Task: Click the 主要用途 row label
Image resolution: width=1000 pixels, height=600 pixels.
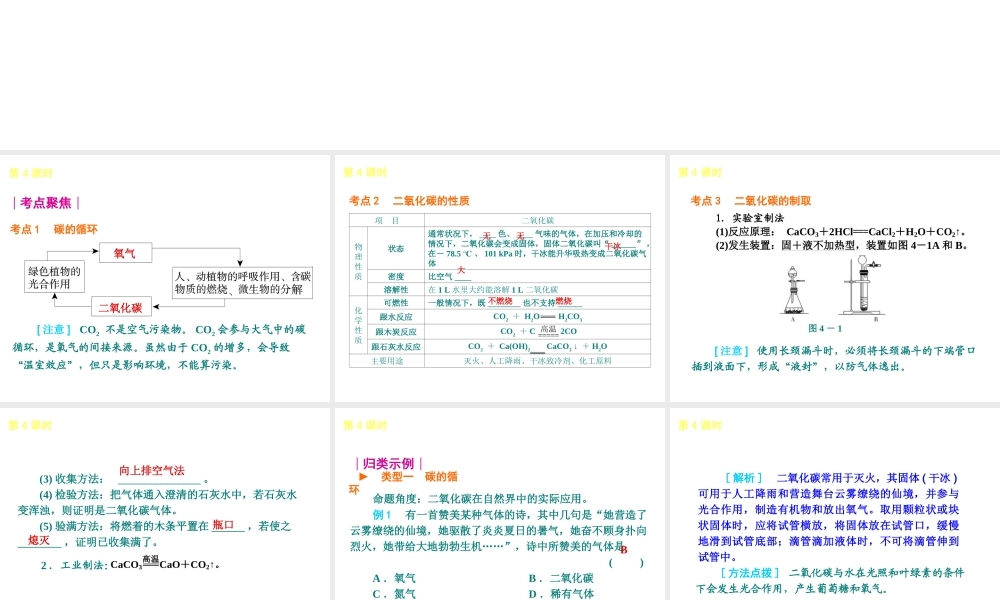Action: (x=386, y=361)
